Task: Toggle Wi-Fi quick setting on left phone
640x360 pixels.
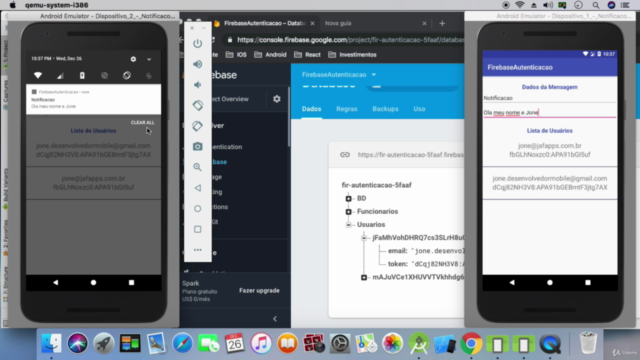Action: (x=38, y=76)
